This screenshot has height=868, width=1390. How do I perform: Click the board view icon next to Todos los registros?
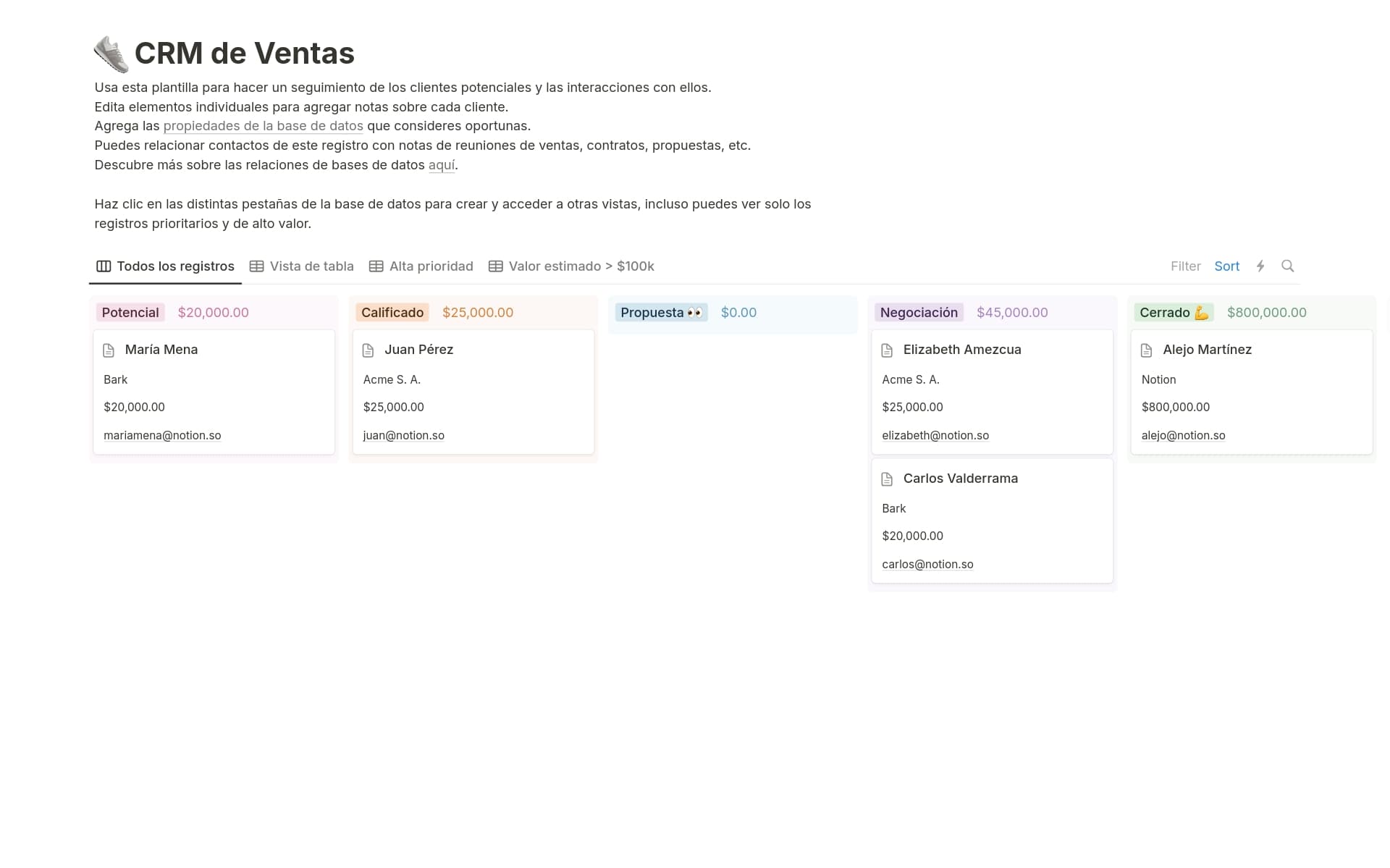point(103,266)
